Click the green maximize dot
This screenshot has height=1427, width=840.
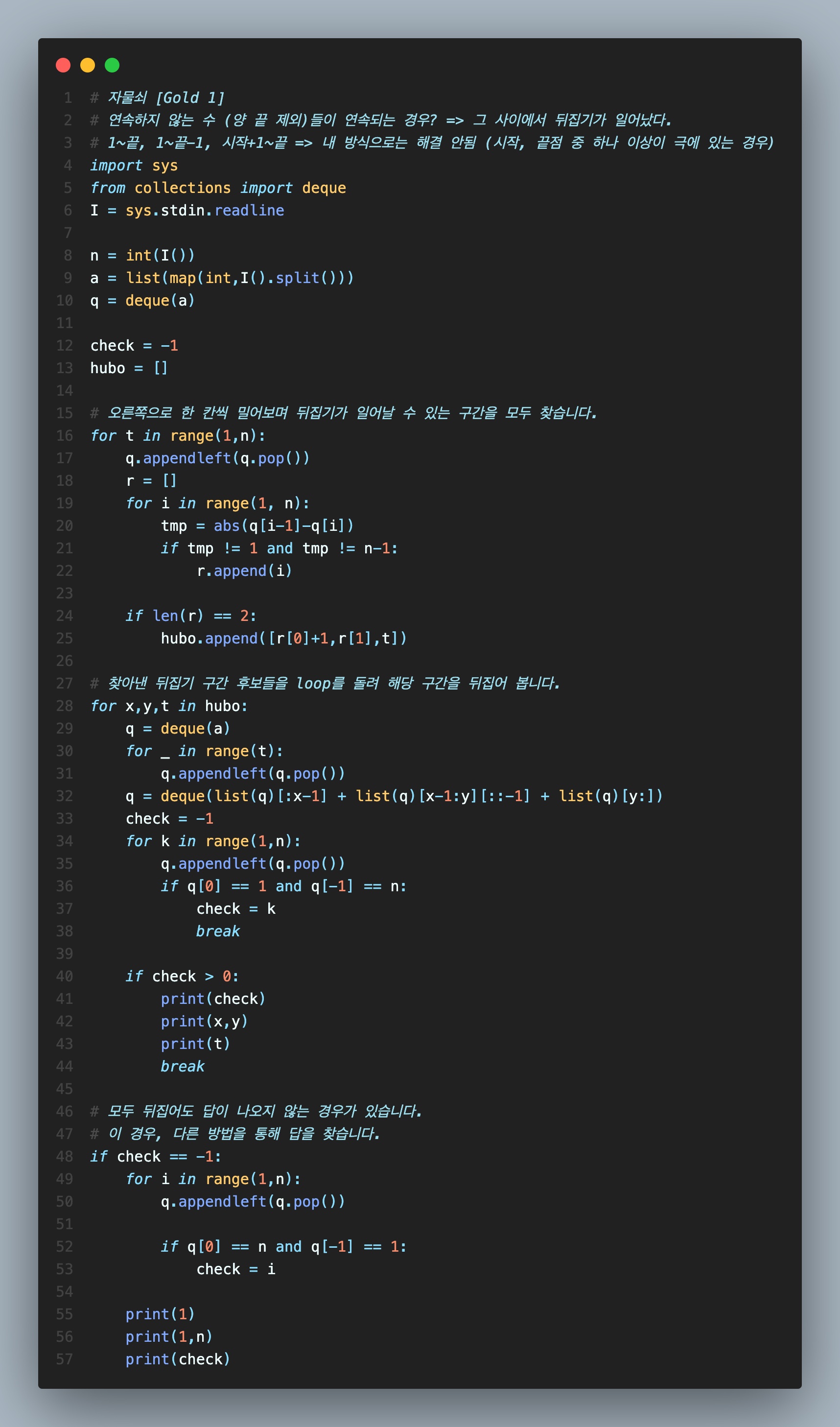point(112,65)
